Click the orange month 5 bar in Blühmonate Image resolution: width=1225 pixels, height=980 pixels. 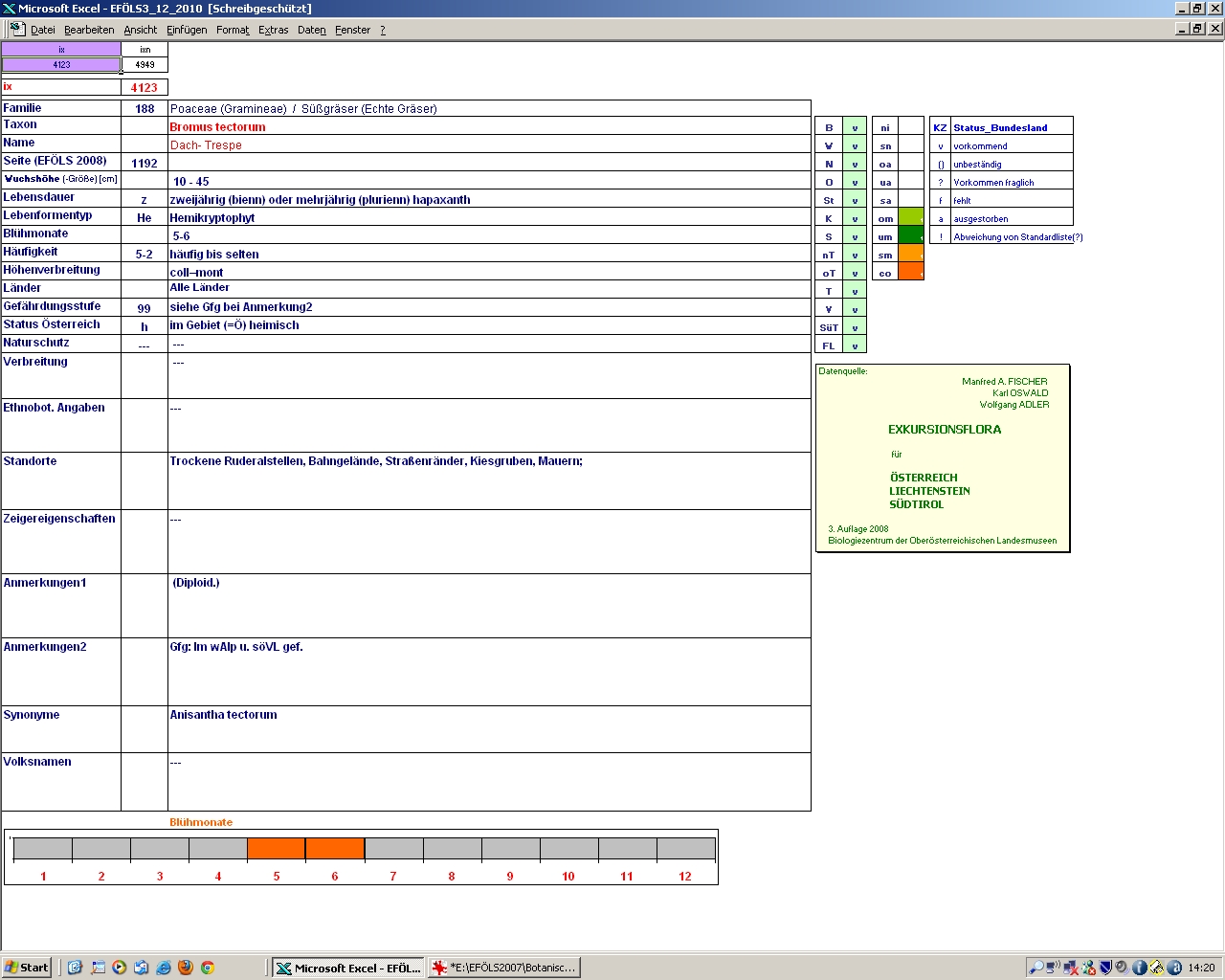[x=277, y=849]
